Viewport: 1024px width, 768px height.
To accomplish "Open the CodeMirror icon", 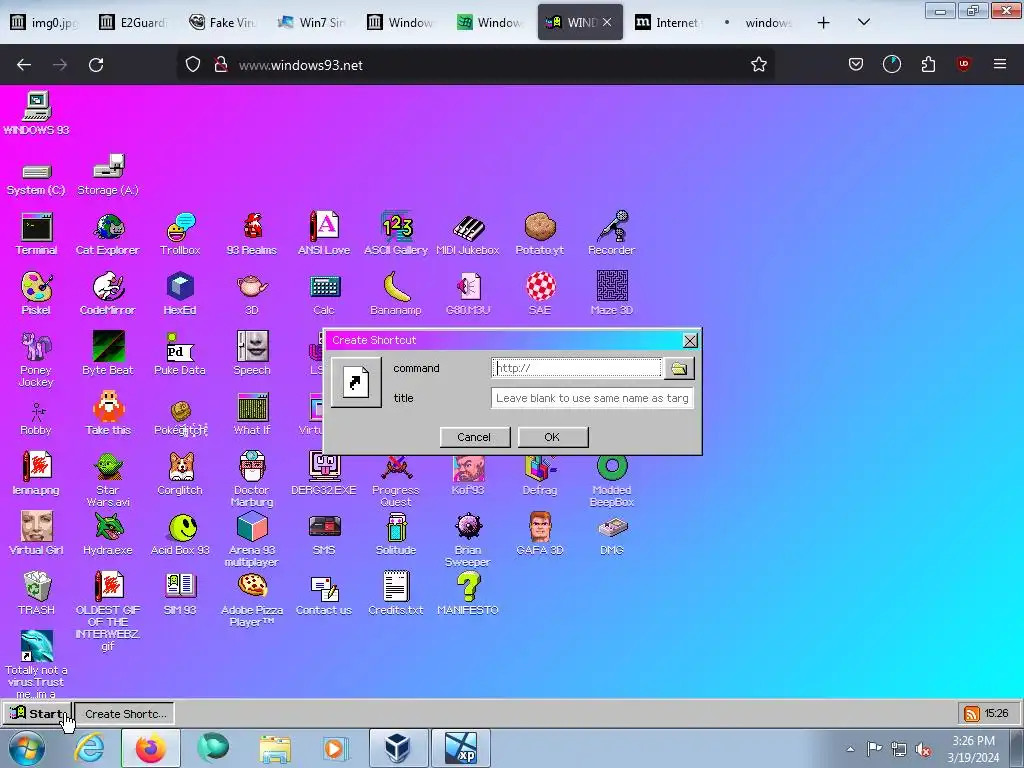I will (x=108, y=293).
